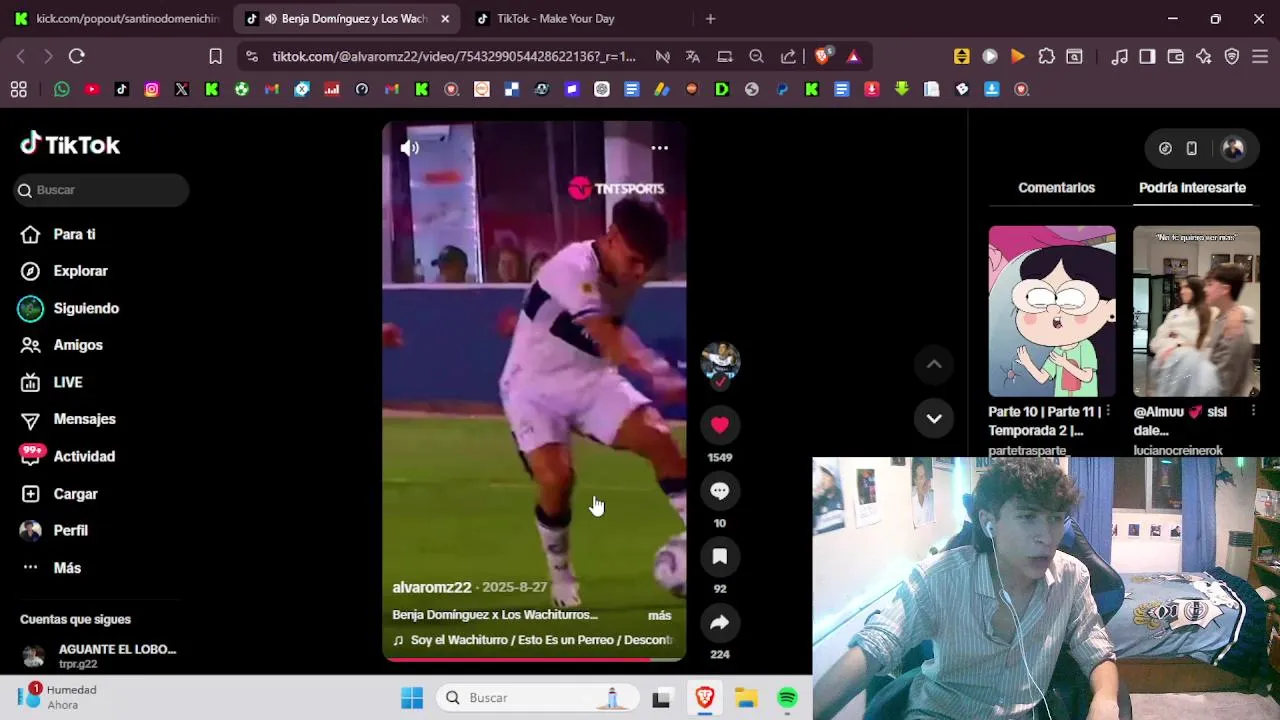This screenshot has height=720, width=1280.
Task: Go to the next video arrow
Action: pyautogui.click(x=934, y=419)
